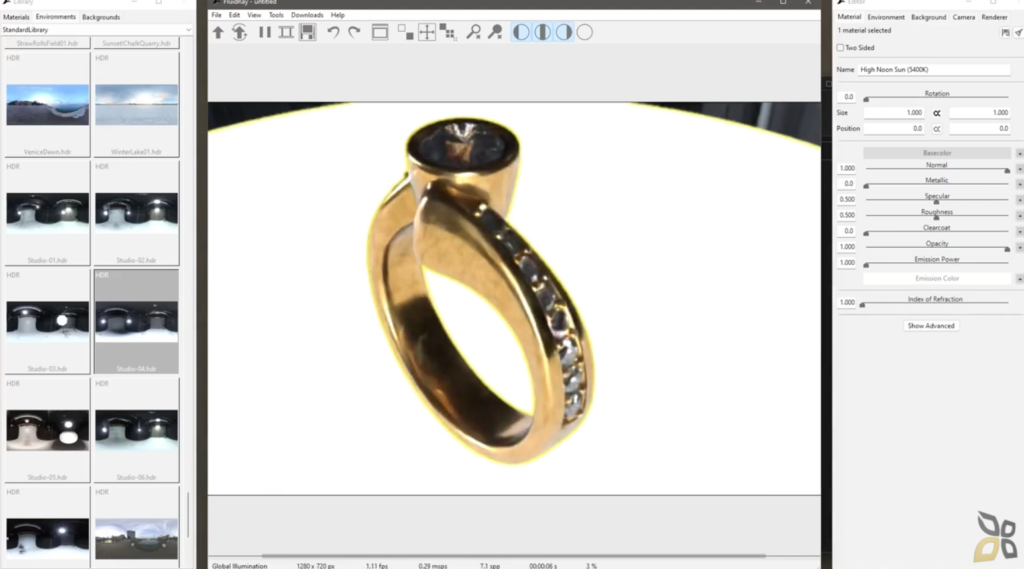Switch to the Environments tab in Library
Viewport: 1024px width, 569px height.
[56, 17]
